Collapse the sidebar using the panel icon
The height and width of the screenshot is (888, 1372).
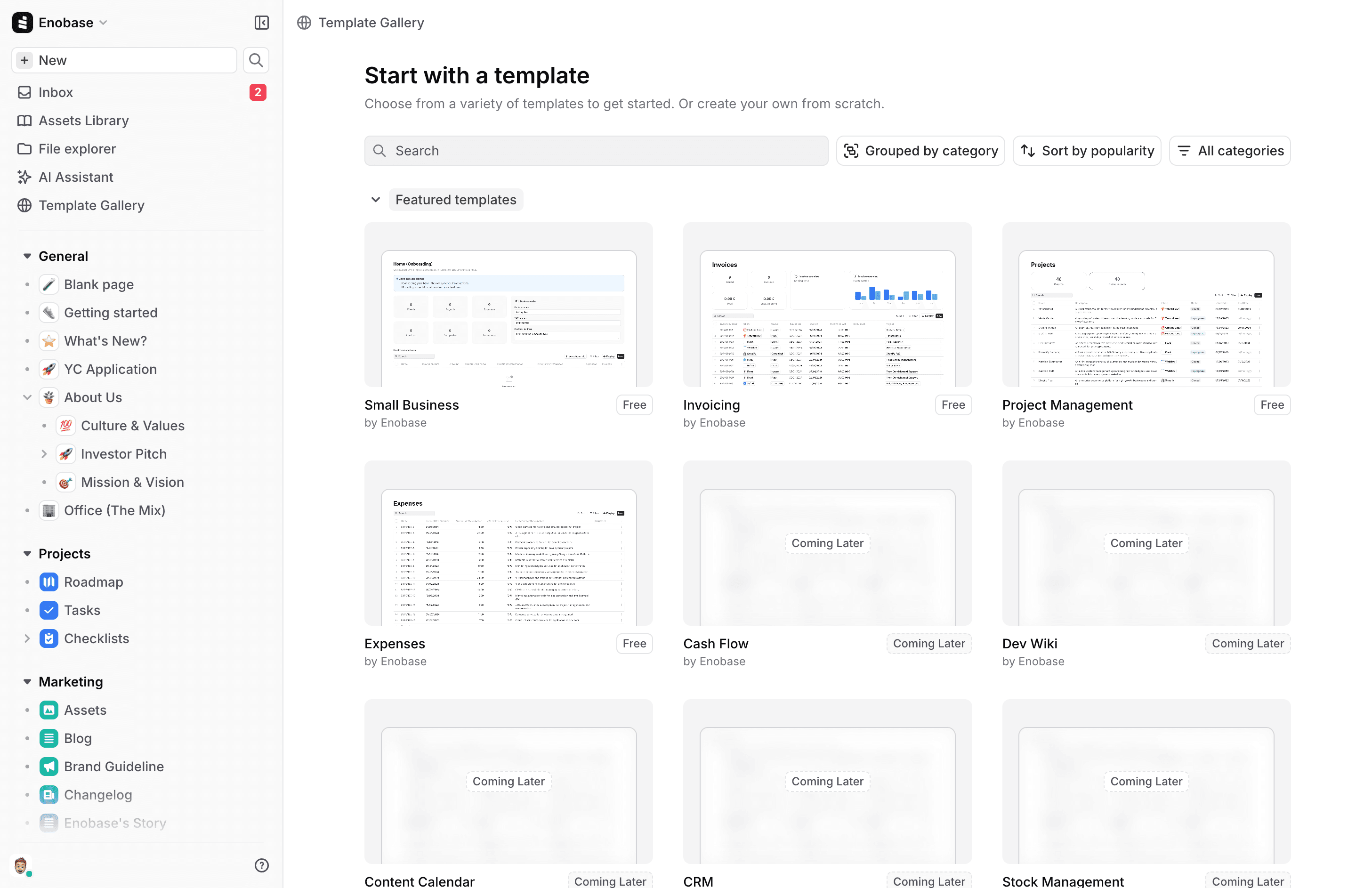261,23
